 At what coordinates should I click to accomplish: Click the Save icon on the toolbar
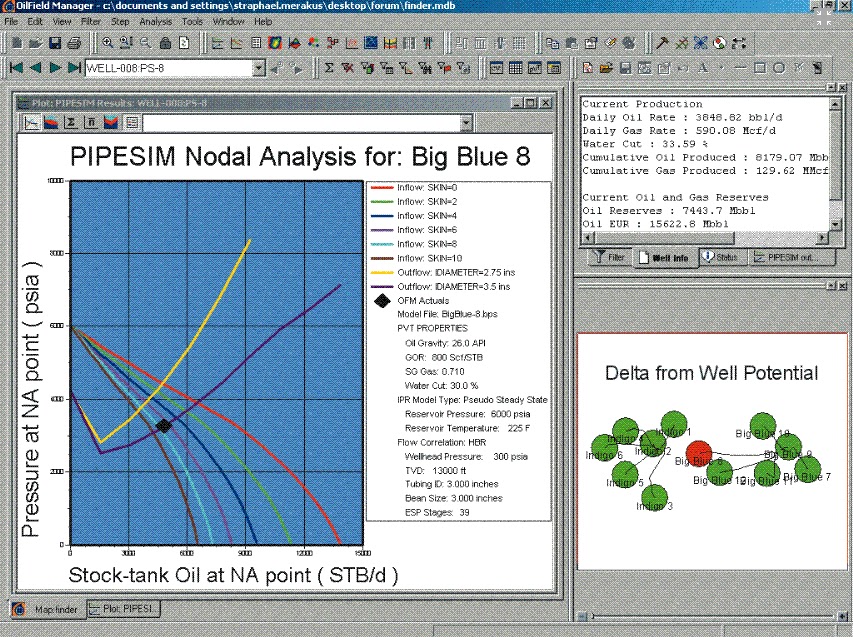click(53, 43)
